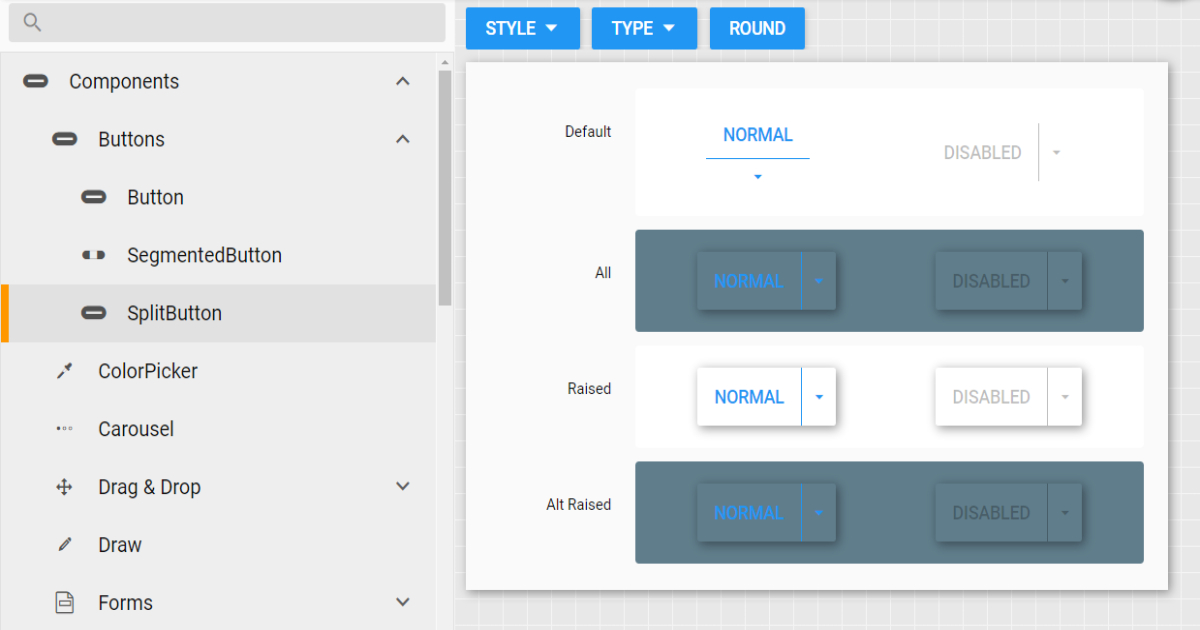Expand the Drag & Drop chevron
Screen dimensions: 1200x630
tap(403, 487)
